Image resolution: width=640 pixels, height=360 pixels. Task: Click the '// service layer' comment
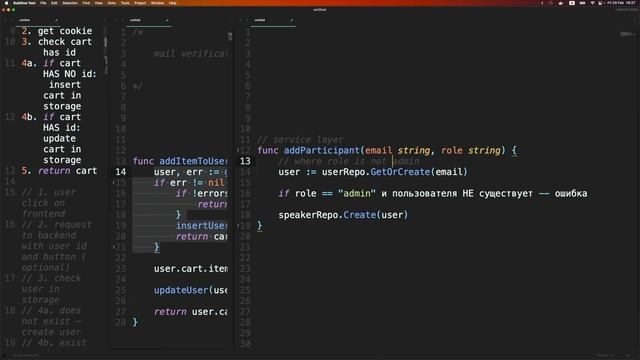pos(300,140)
